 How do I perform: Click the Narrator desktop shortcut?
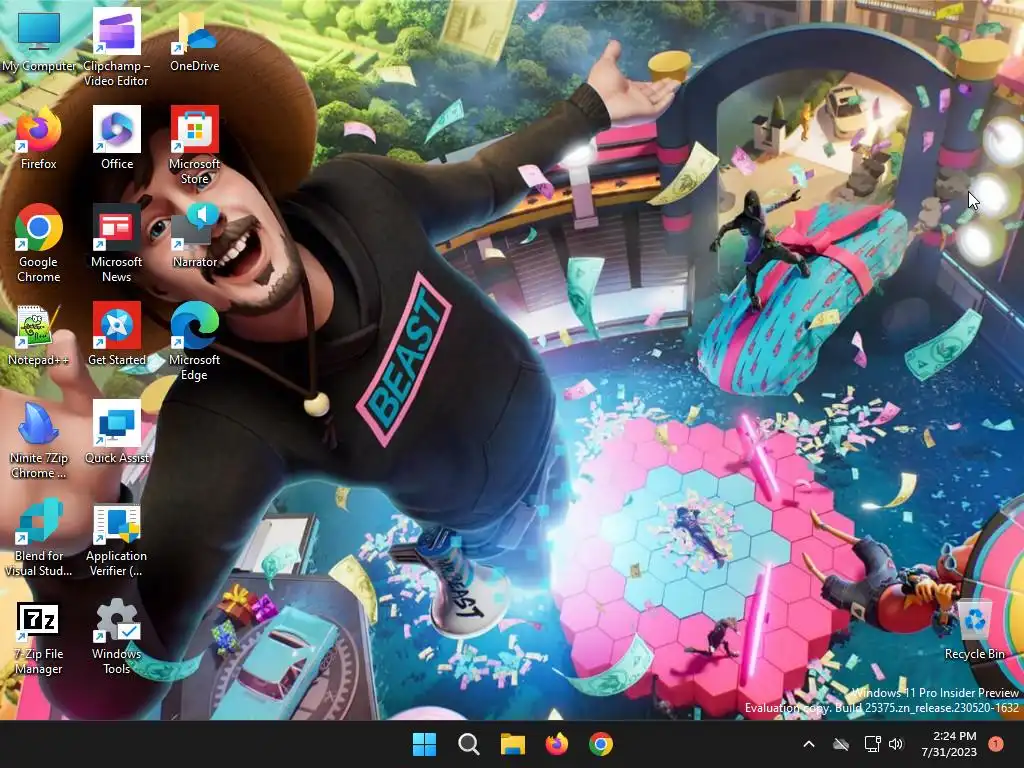click(195, 236)
